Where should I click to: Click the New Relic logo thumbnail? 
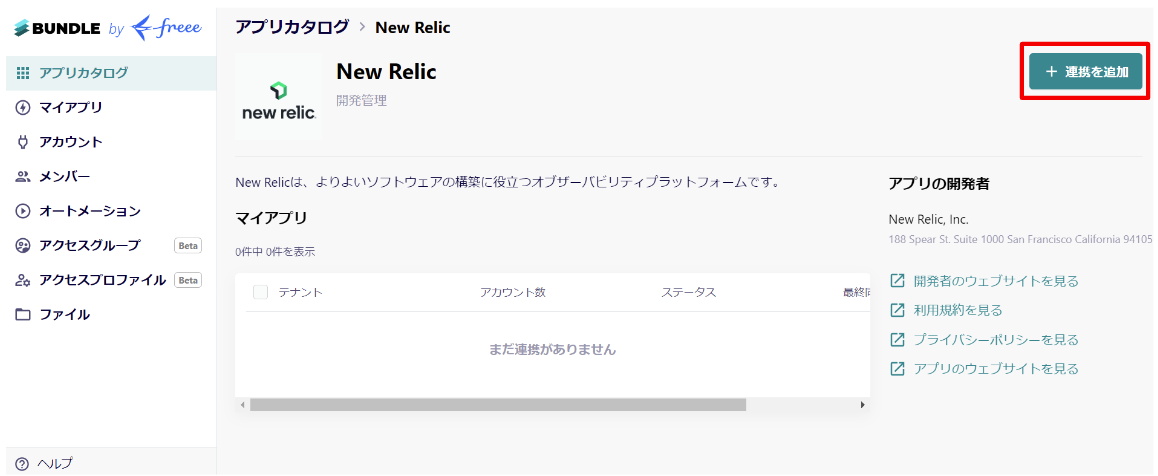278,96
